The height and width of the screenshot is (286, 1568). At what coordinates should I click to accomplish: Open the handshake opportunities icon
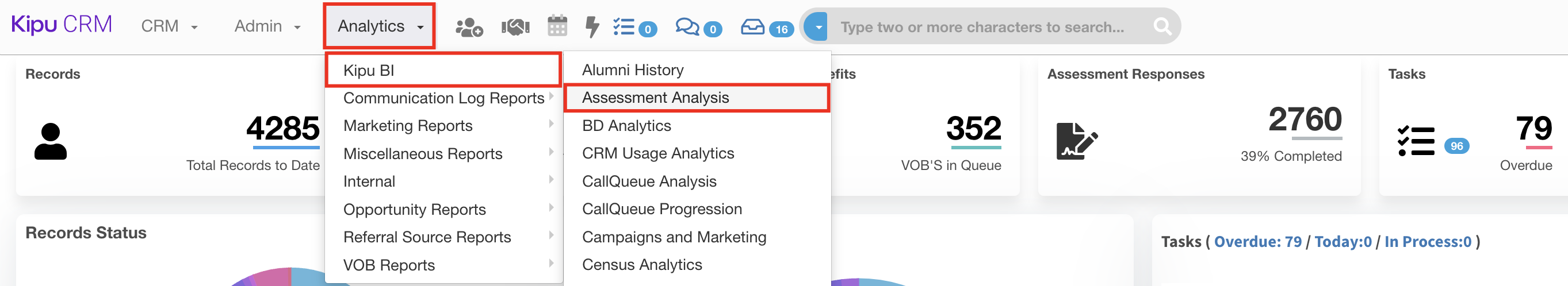(x=515, y=28)
